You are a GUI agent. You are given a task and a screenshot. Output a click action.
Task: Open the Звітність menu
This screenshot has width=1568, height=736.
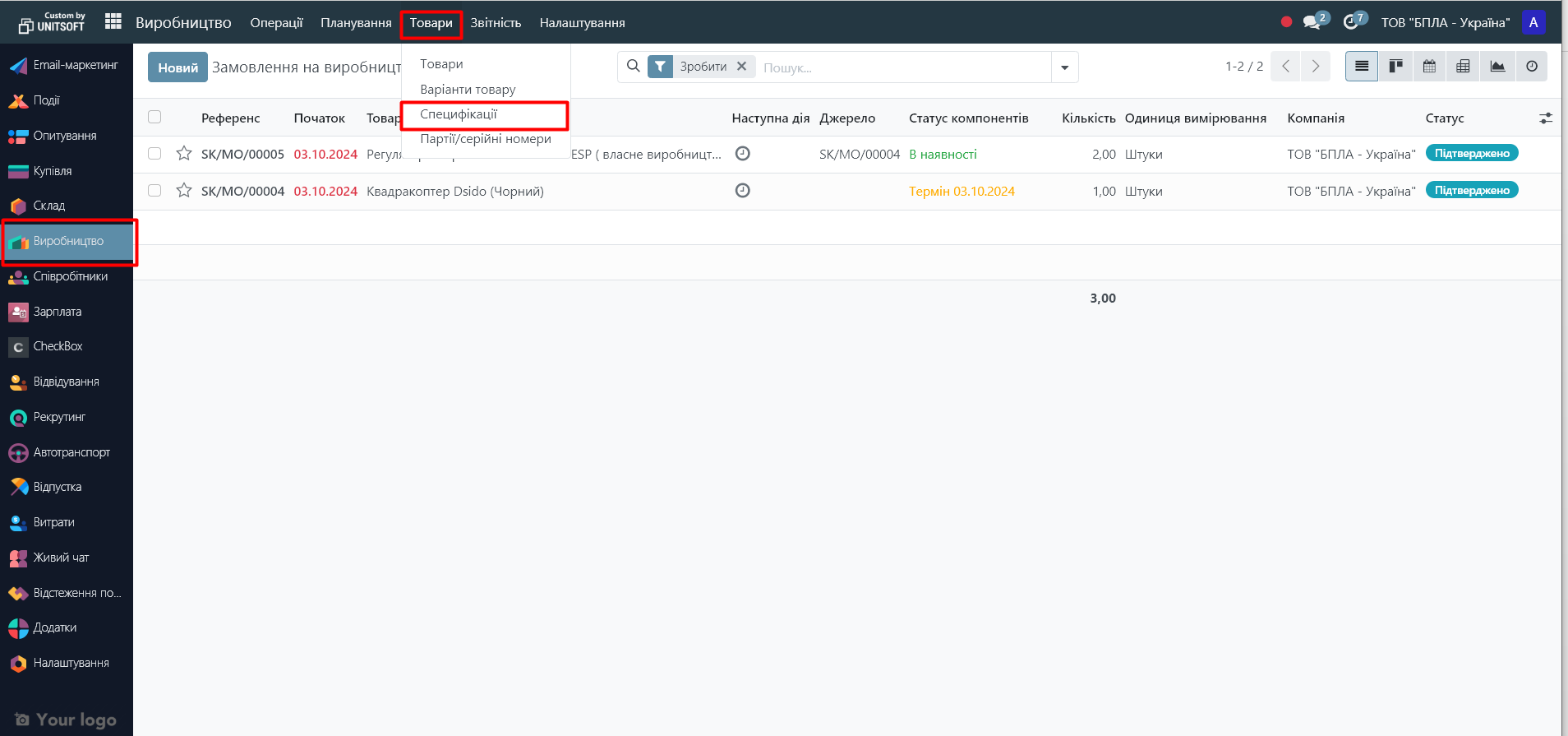pyautogui.click(x=496, y=23)
